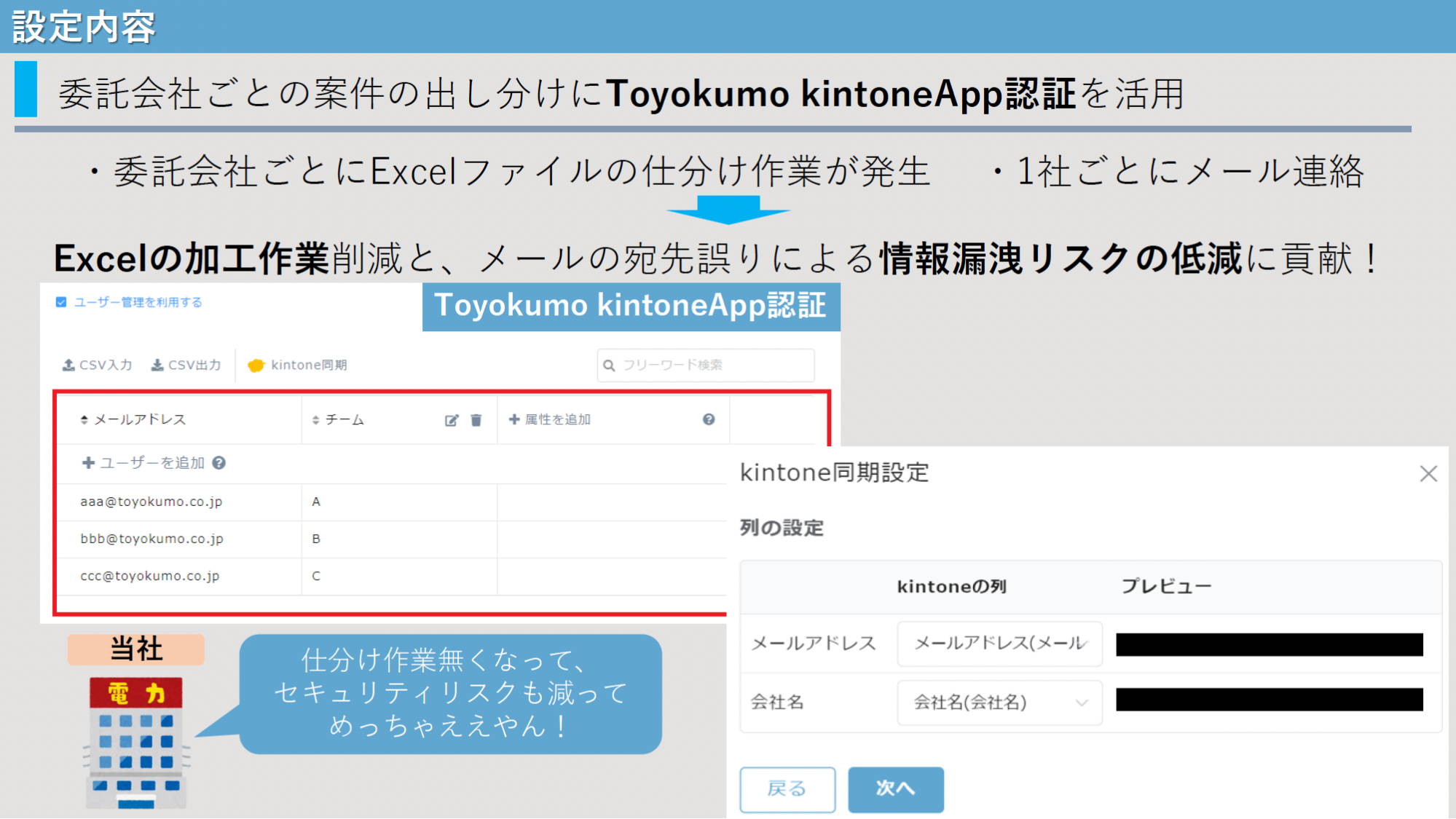
Task: Click the 戻る button
Action: click(787, 789)
